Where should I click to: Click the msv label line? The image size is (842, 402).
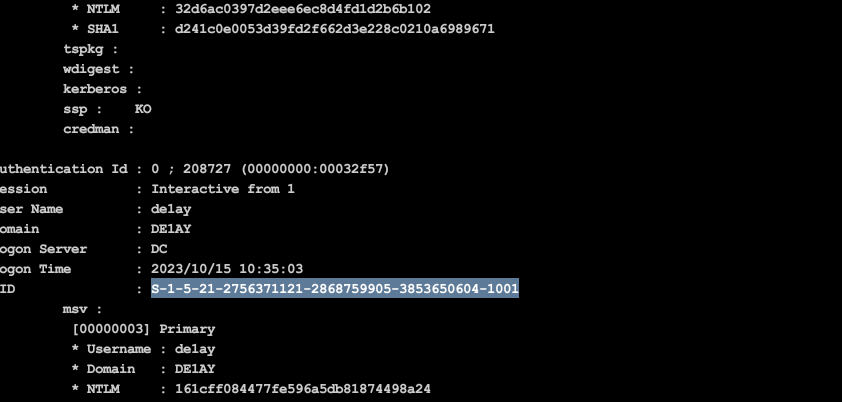coord(82,309)
